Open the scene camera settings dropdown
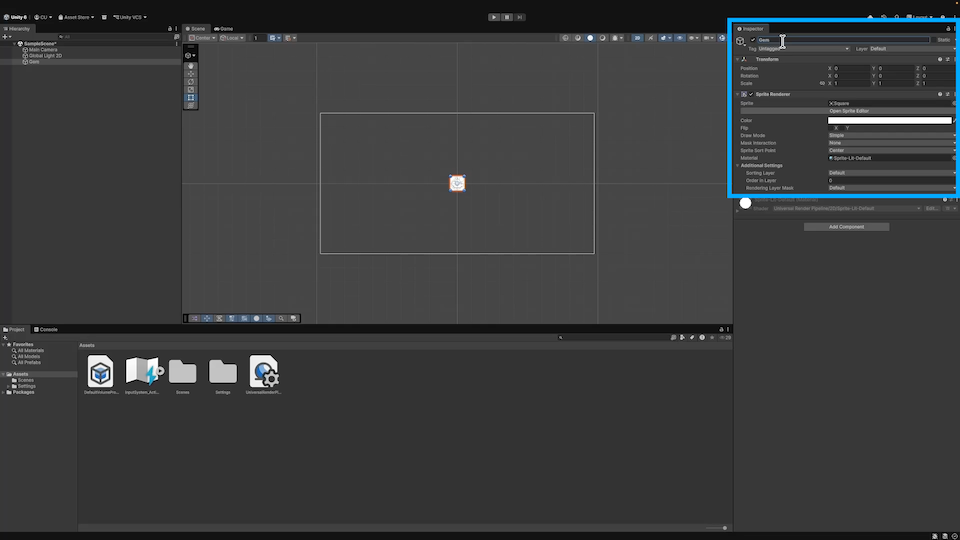 (708, 38)
